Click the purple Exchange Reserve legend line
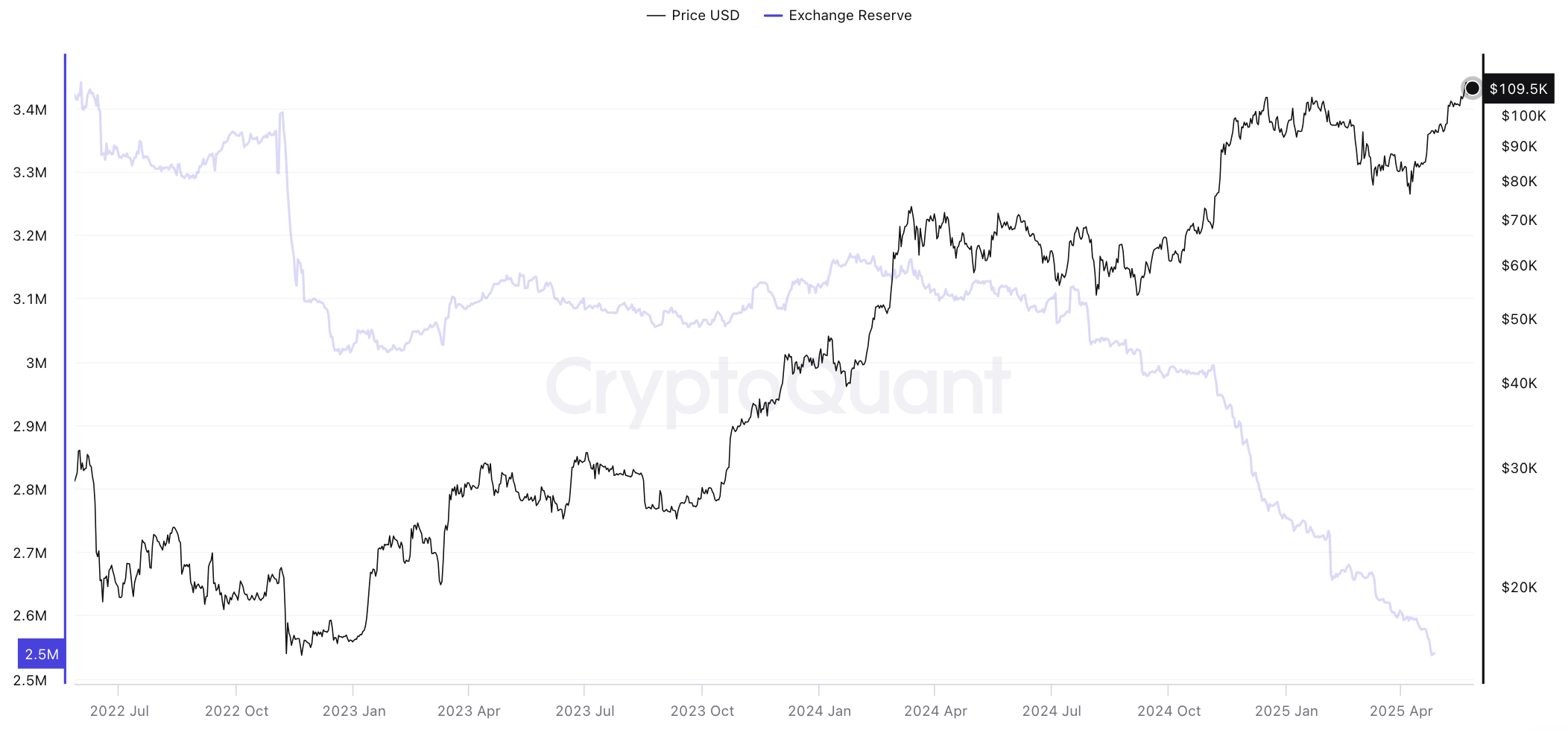 (773, 16)
